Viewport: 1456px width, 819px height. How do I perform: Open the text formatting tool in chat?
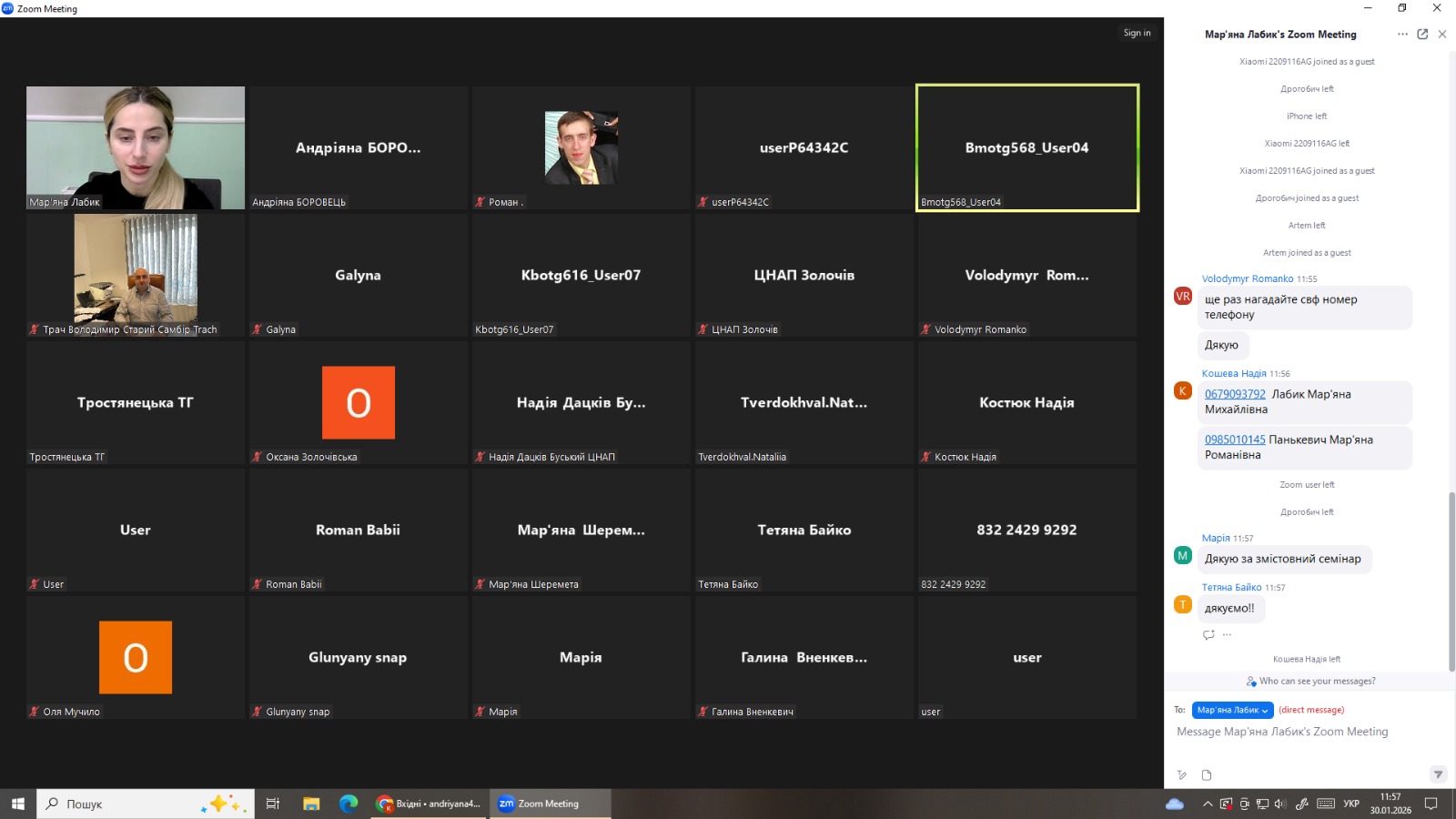coord(1182,775)
